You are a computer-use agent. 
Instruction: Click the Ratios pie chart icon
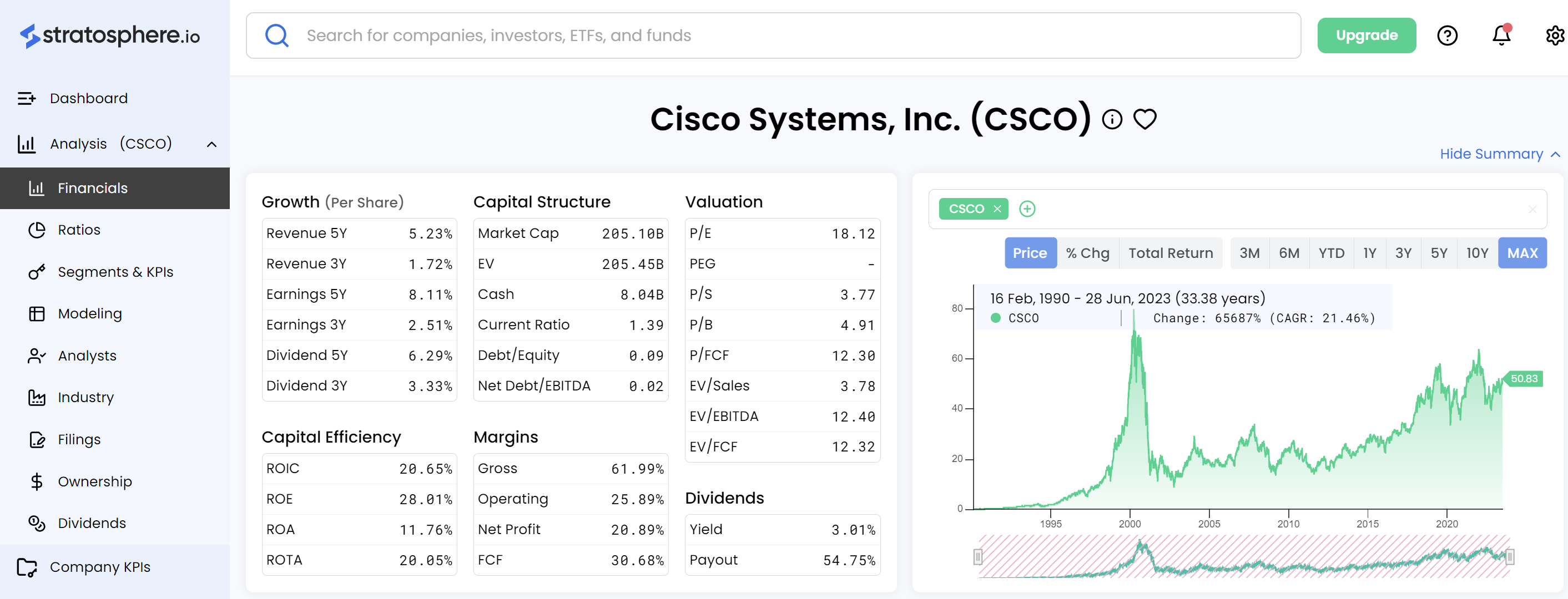(x=37, y=230)
